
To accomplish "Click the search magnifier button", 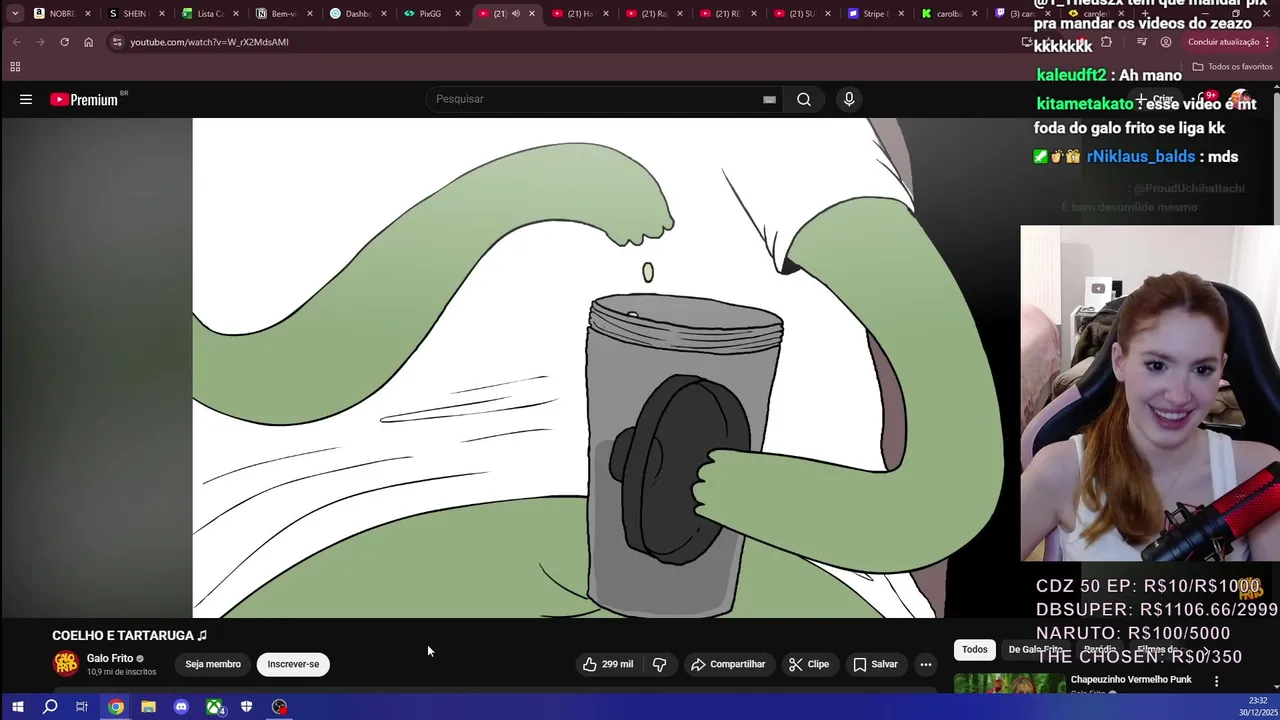I will point(804,99).
